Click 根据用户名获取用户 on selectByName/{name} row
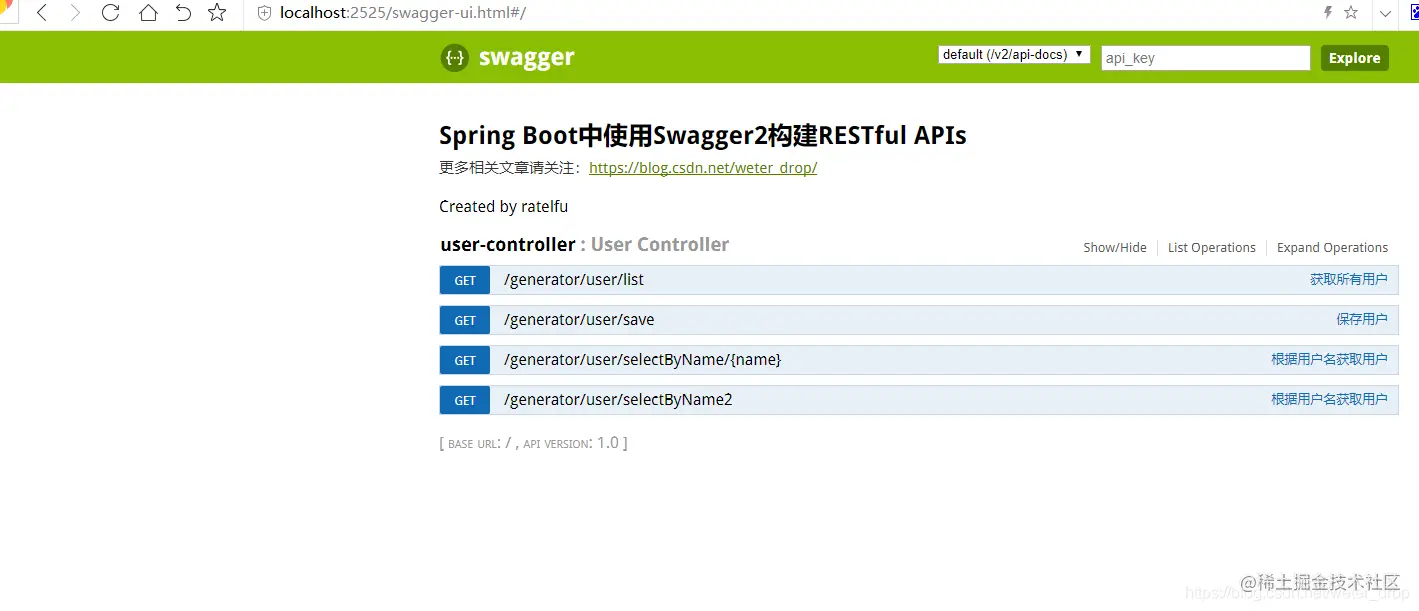This screenshot has height=611, width=1419. point(1329,360)
